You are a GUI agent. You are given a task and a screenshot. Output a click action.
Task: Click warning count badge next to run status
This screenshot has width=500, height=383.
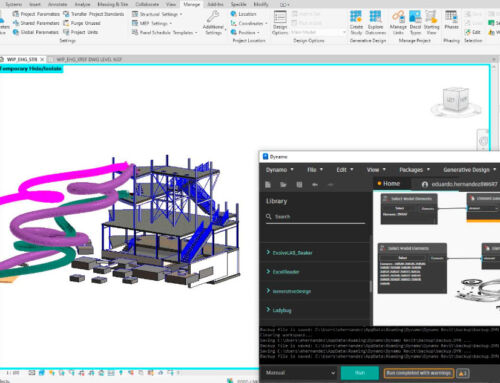[463, 373]
